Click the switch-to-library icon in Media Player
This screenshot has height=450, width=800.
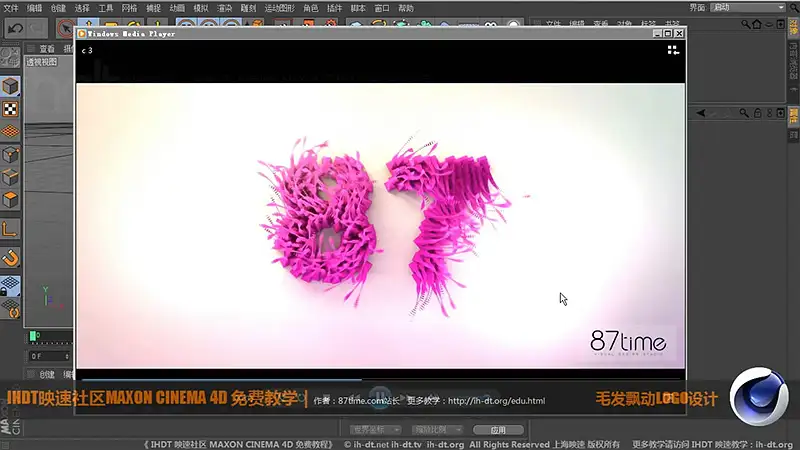[673, 50]
